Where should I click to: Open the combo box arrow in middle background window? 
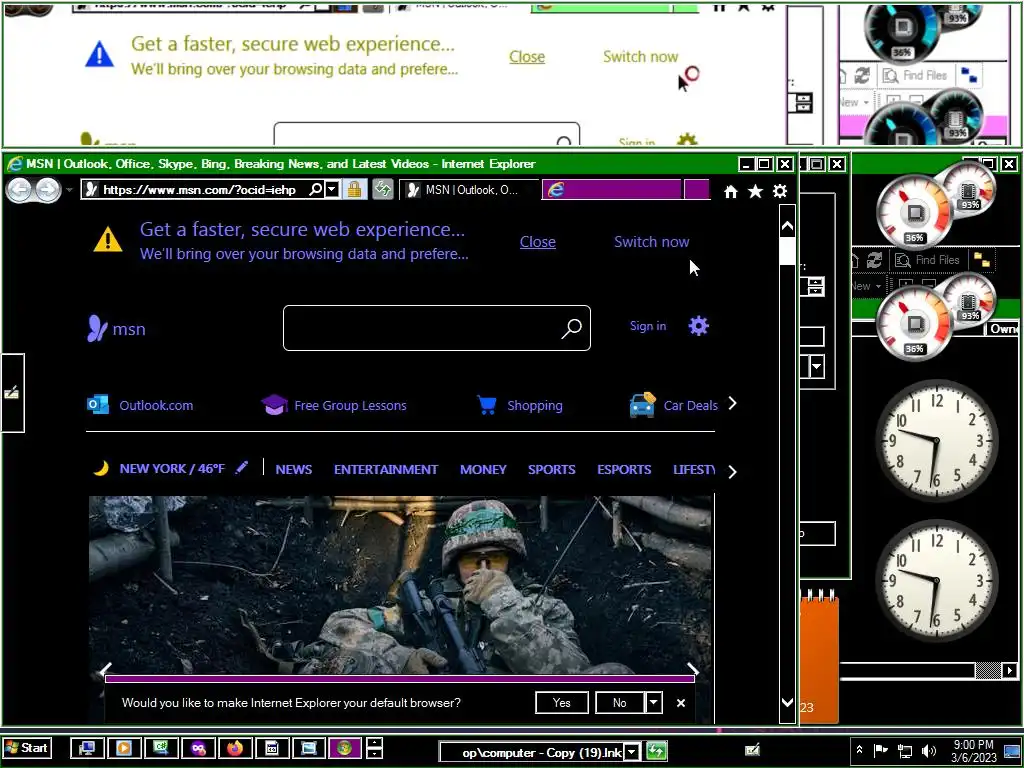pyautogui.click(x=816, y=366)
